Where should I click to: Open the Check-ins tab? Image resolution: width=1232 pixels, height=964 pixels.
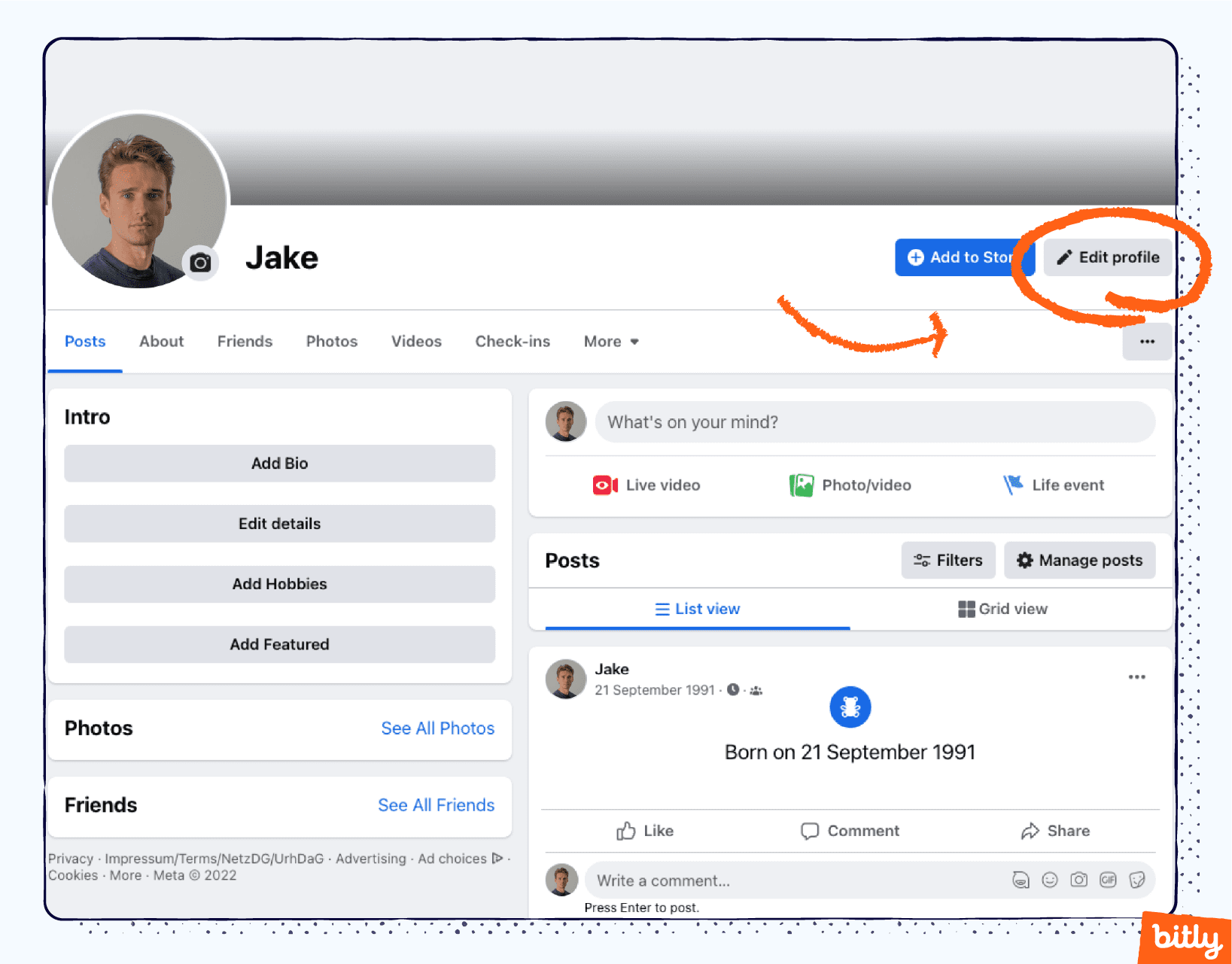click(513, 342)
